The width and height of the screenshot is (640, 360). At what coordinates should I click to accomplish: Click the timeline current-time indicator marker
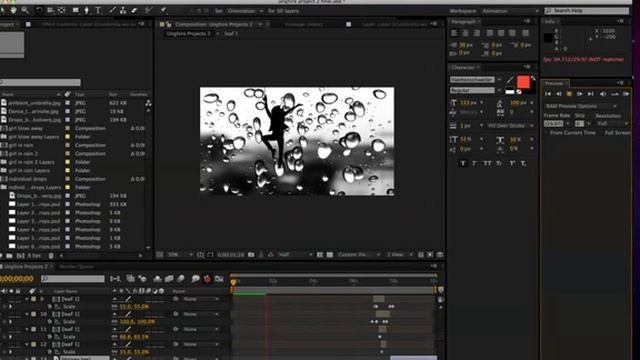coord(233,282)
